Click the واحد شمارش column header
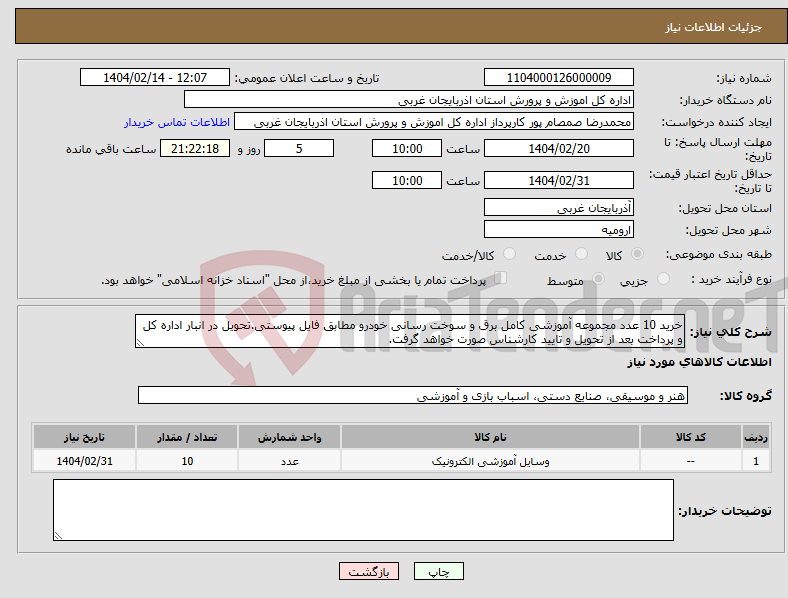Screen dimensions: 788x598 pos(289,437)
